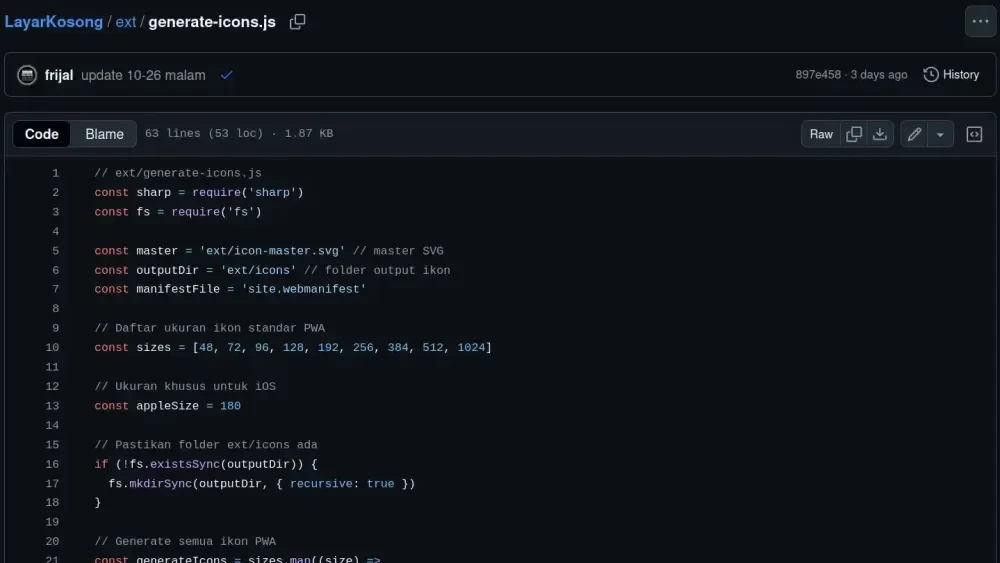Copy raw file contents icon
Image resolution: width=1000 pixels, height=563 pixels.
tap(853, 134)
